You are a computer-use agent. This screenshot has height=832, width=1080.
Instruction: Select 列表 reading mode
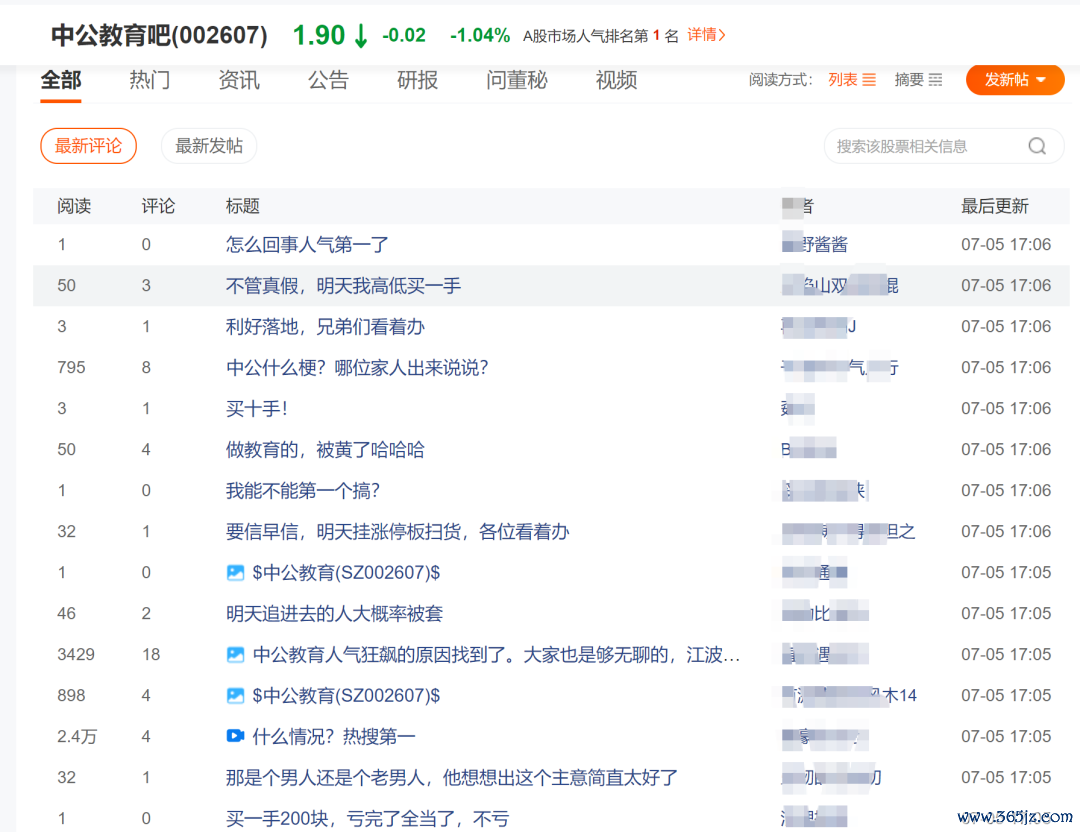click(851, 80)
